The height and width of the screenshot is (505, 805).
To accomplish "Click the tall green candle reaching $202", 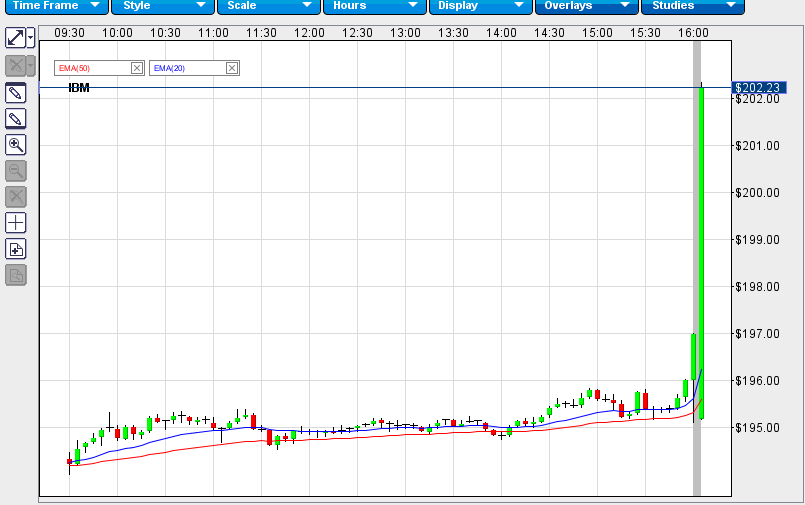I will tap(701, 253).
